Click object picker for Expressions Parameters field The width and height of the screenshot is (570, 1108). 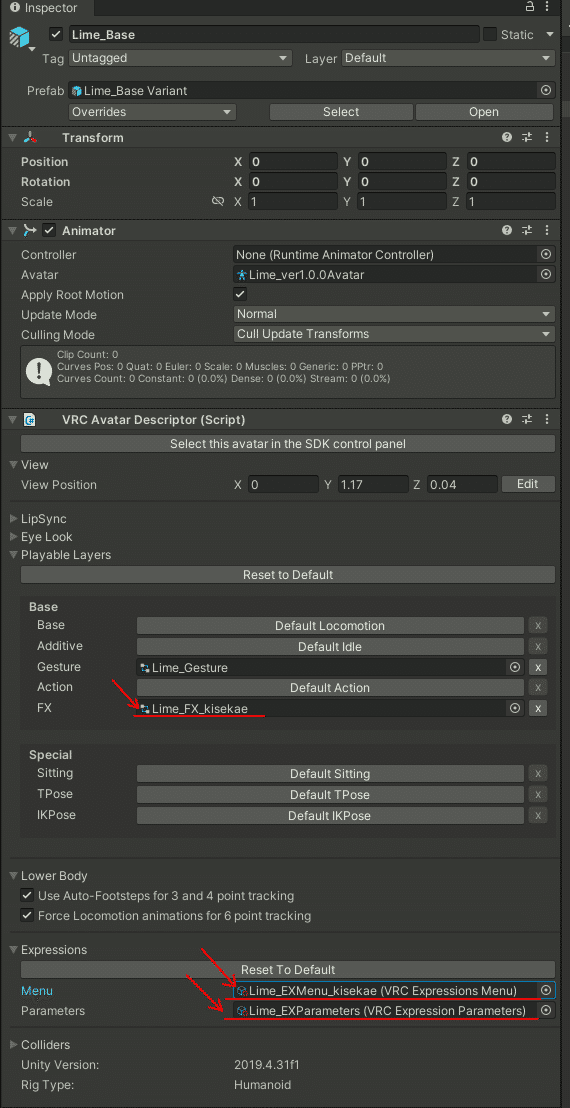pyautogui.click(x=545, y=1011)
